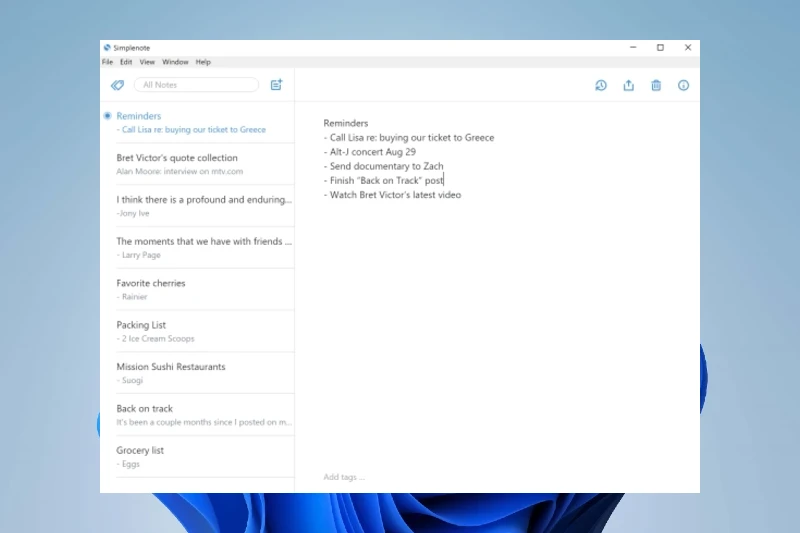Open the File menu
This screenshot has width=800, height=533.
pyautogui.click(x=107, y=62)
